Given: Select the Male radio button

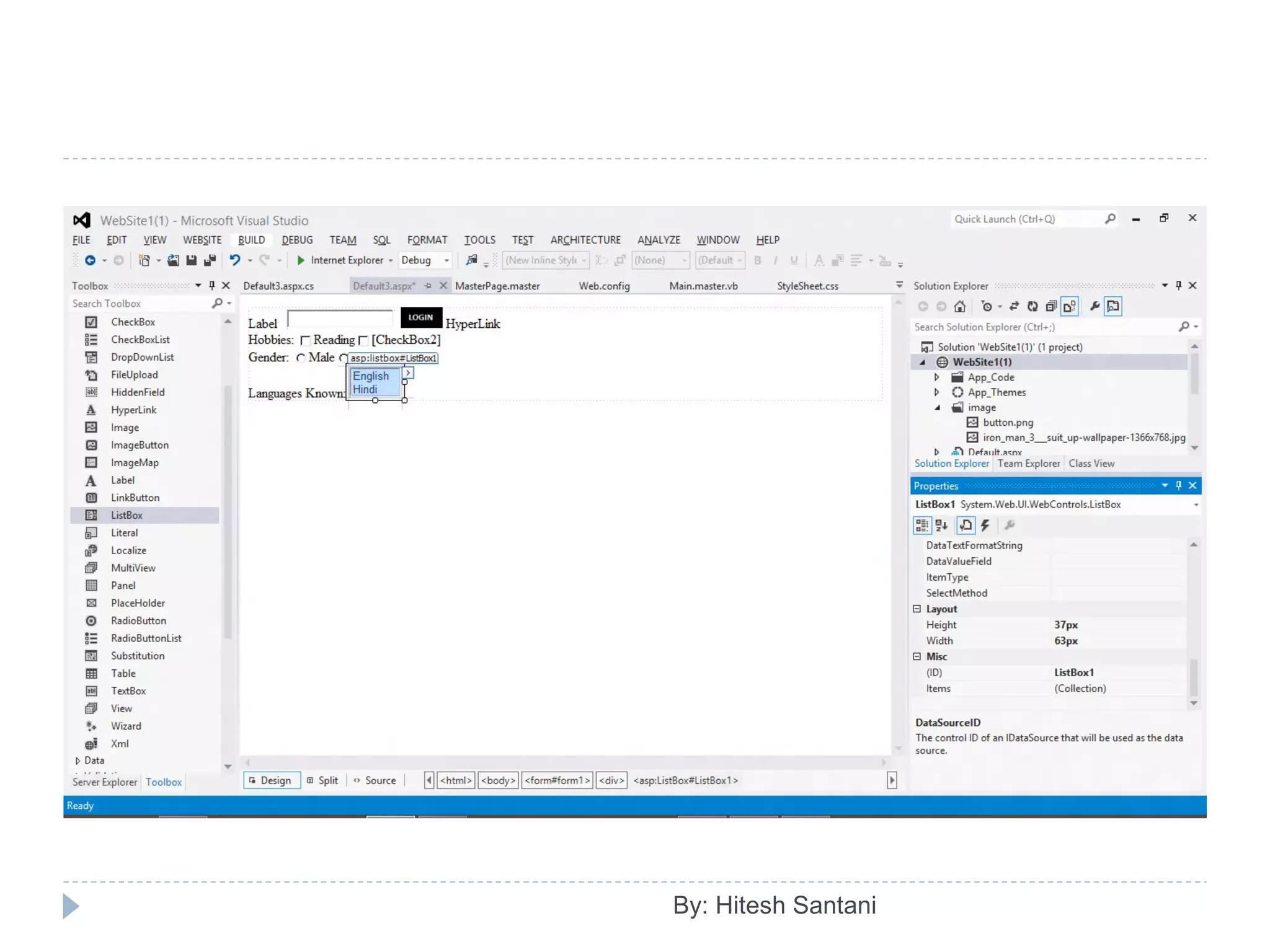Looking at the screenshot, I should (x=301, y=358).
